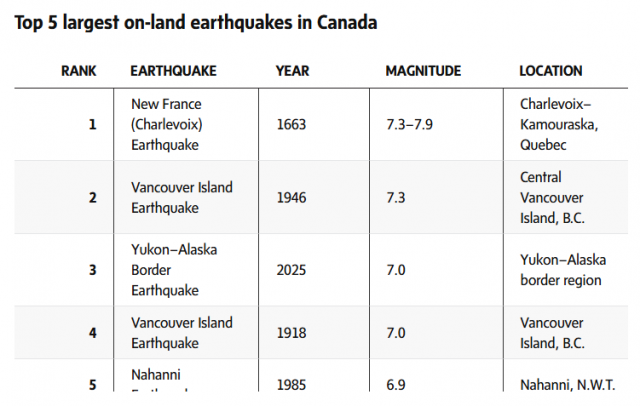
Task: Select the 1985 year cell
Action: (x=291, y=385)
